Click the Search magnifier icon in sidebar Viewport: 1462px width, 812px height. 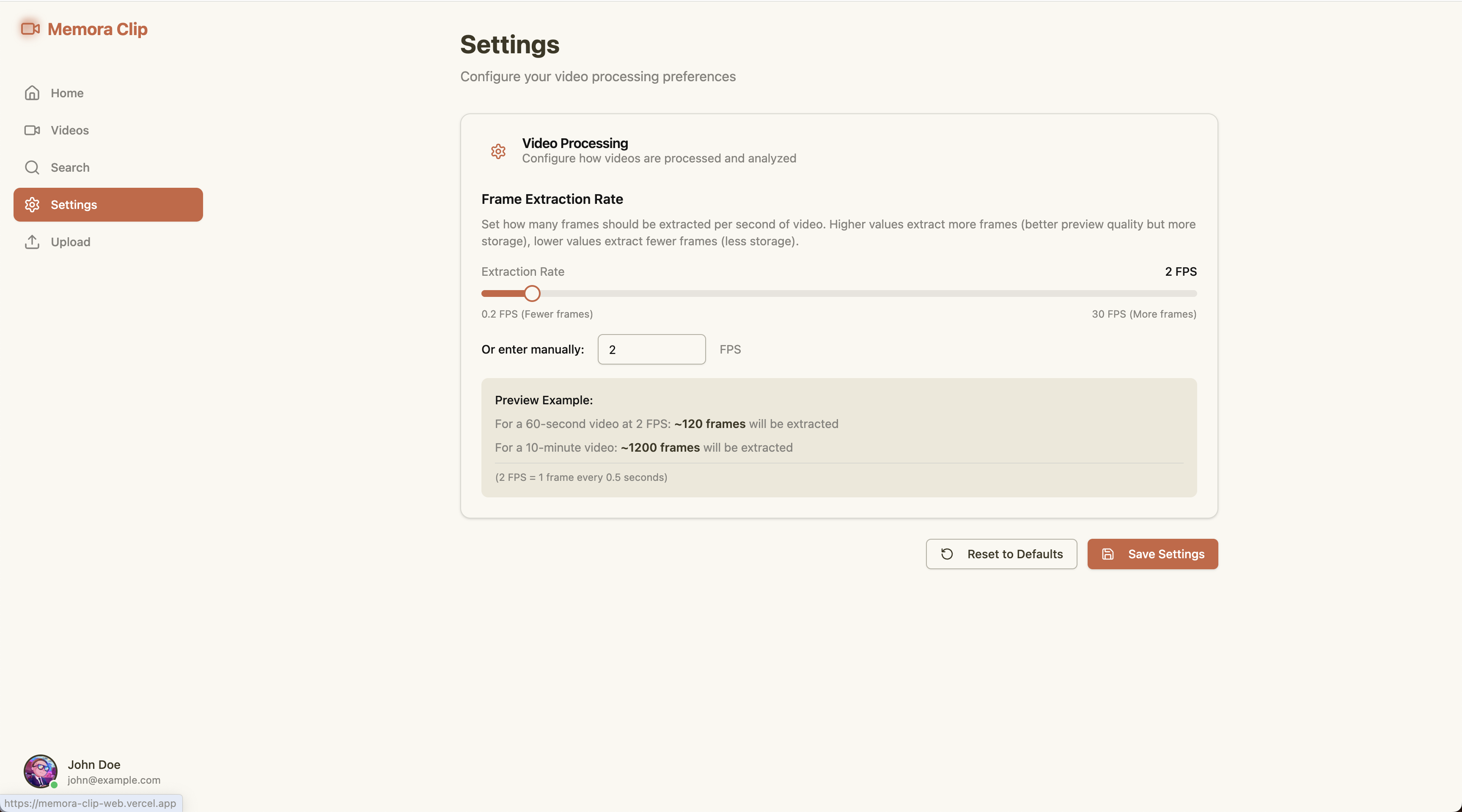point(32,167)
